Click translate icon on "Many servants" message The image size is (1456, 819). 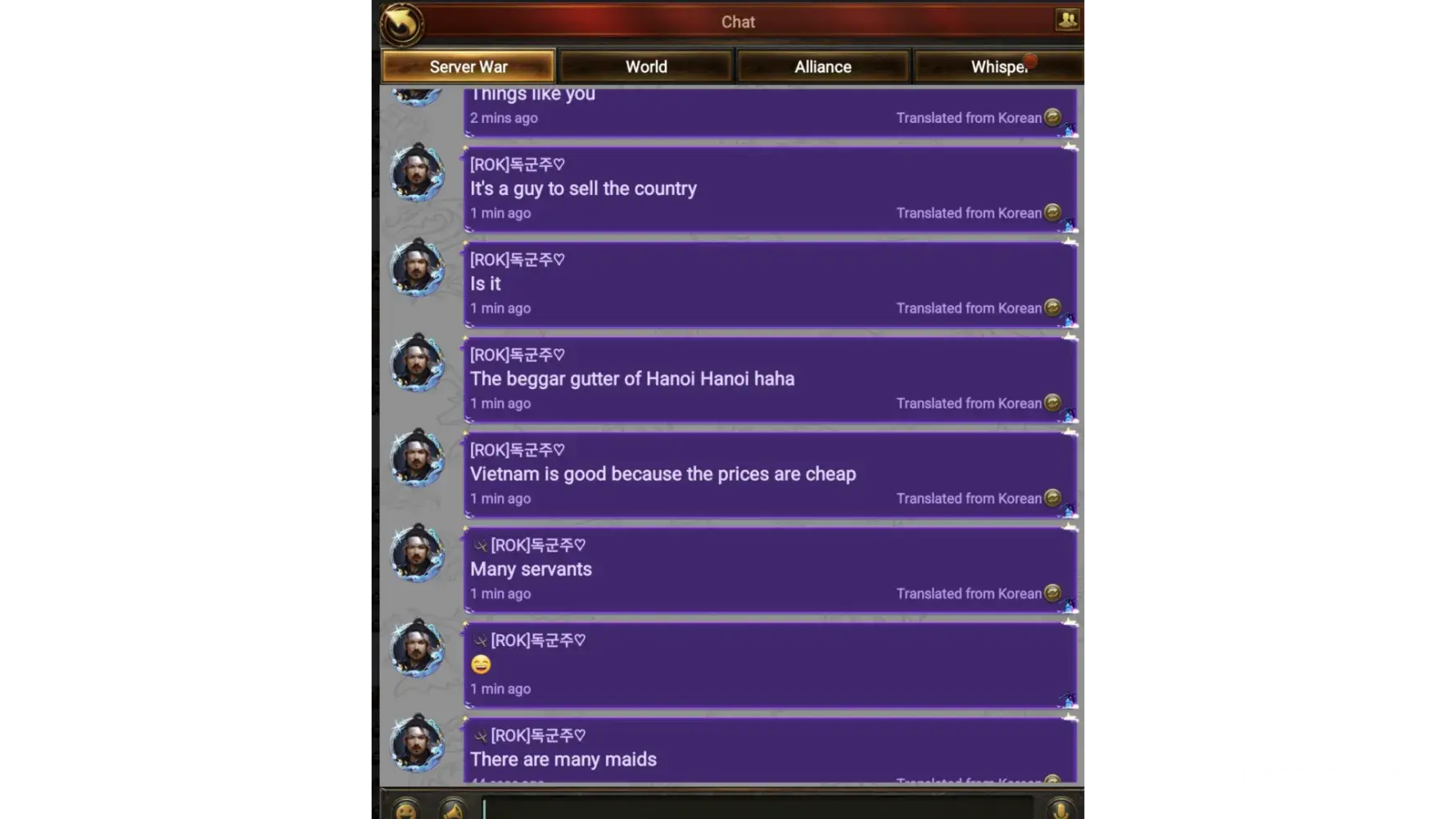(1053, 592)
